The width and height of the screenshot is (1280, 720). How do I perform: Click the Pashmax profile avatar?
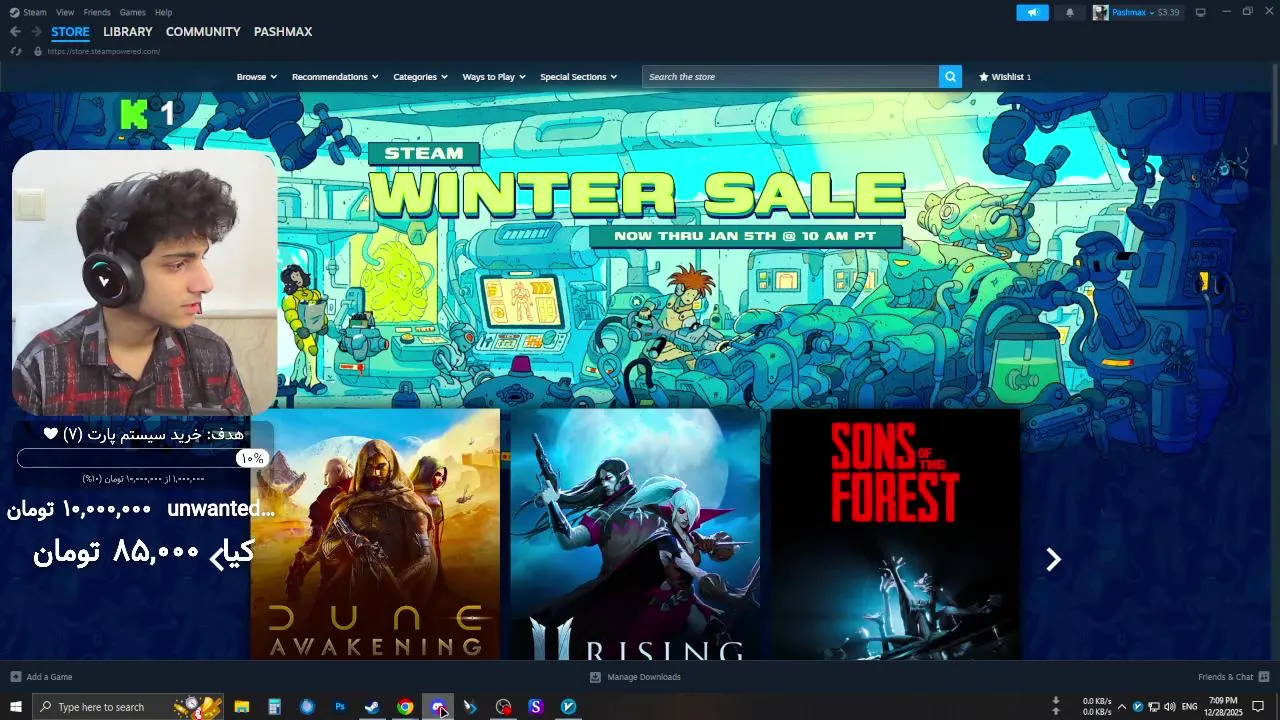[1101, 13]
